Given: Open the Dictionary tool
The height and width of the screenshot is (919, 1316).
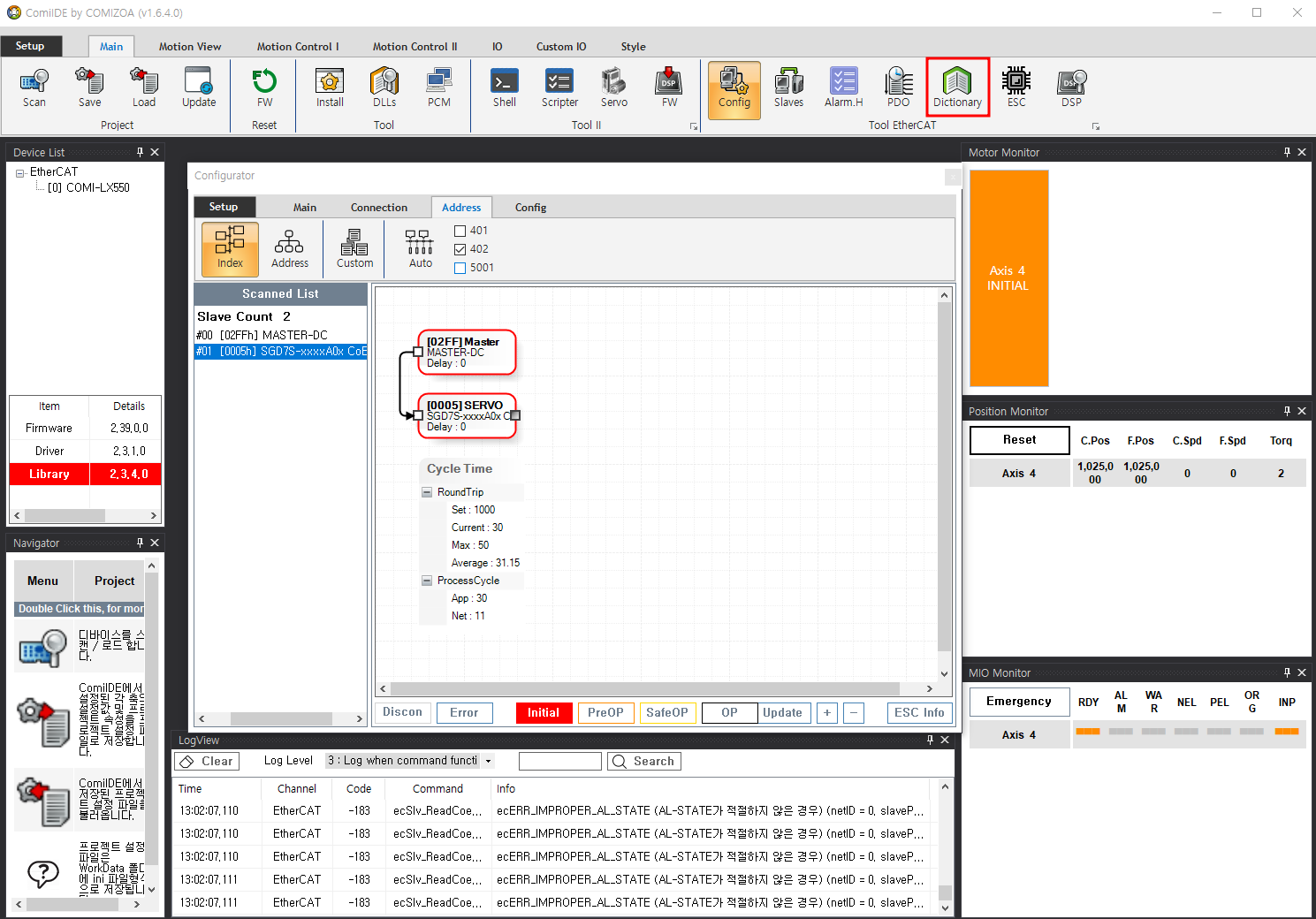Looking at the screenshot, I should point(957,87).
